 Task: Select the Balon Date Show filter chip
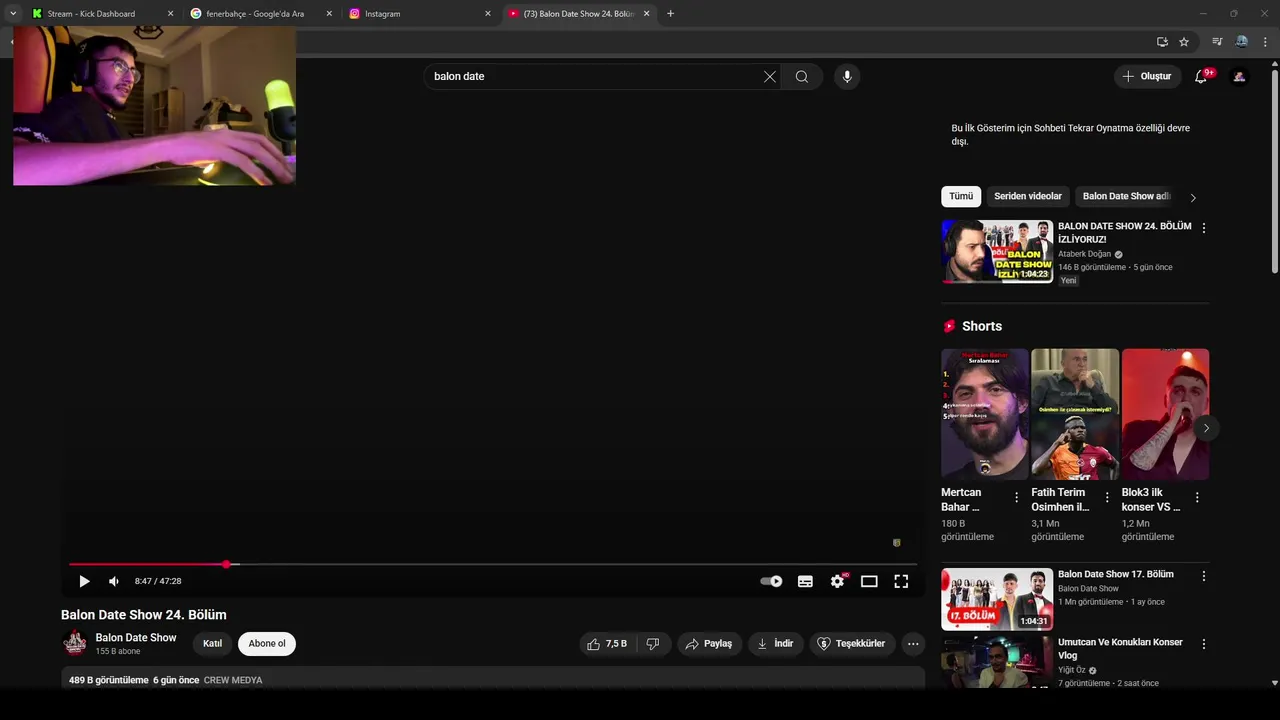1126,197
